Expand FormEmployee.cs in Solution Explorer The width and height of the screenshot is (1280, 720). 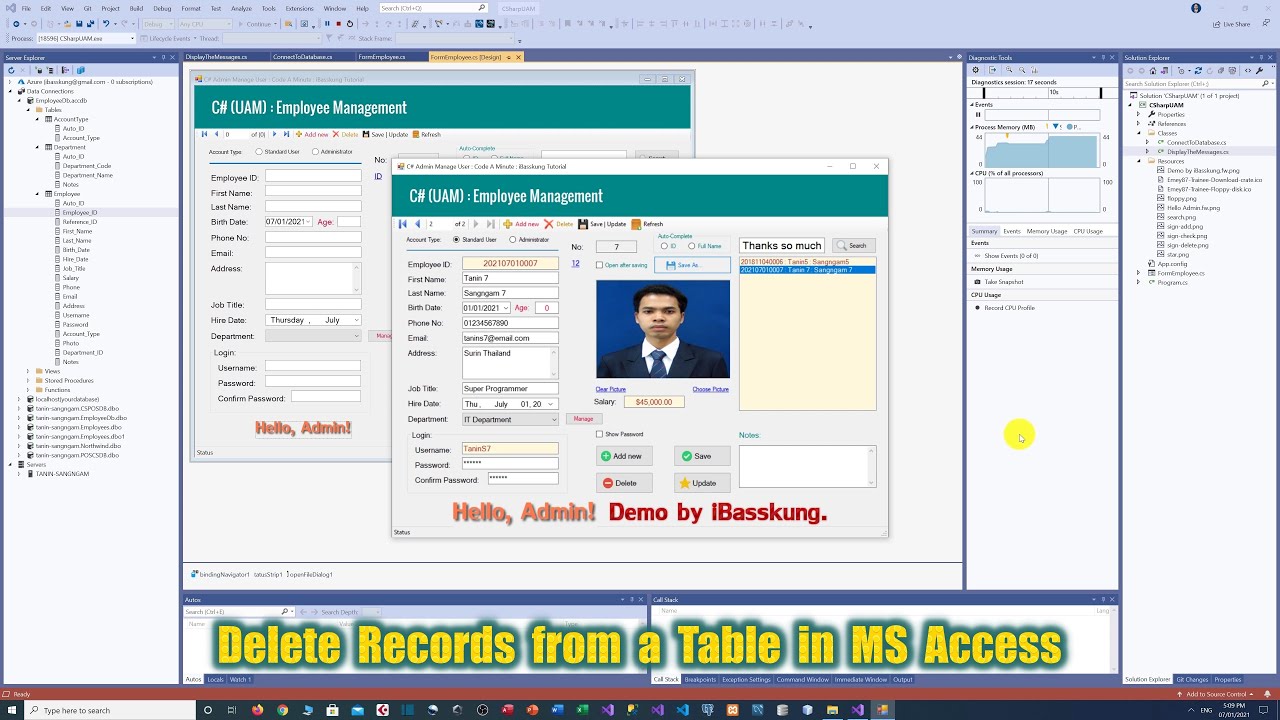[x=1138, y=273]
